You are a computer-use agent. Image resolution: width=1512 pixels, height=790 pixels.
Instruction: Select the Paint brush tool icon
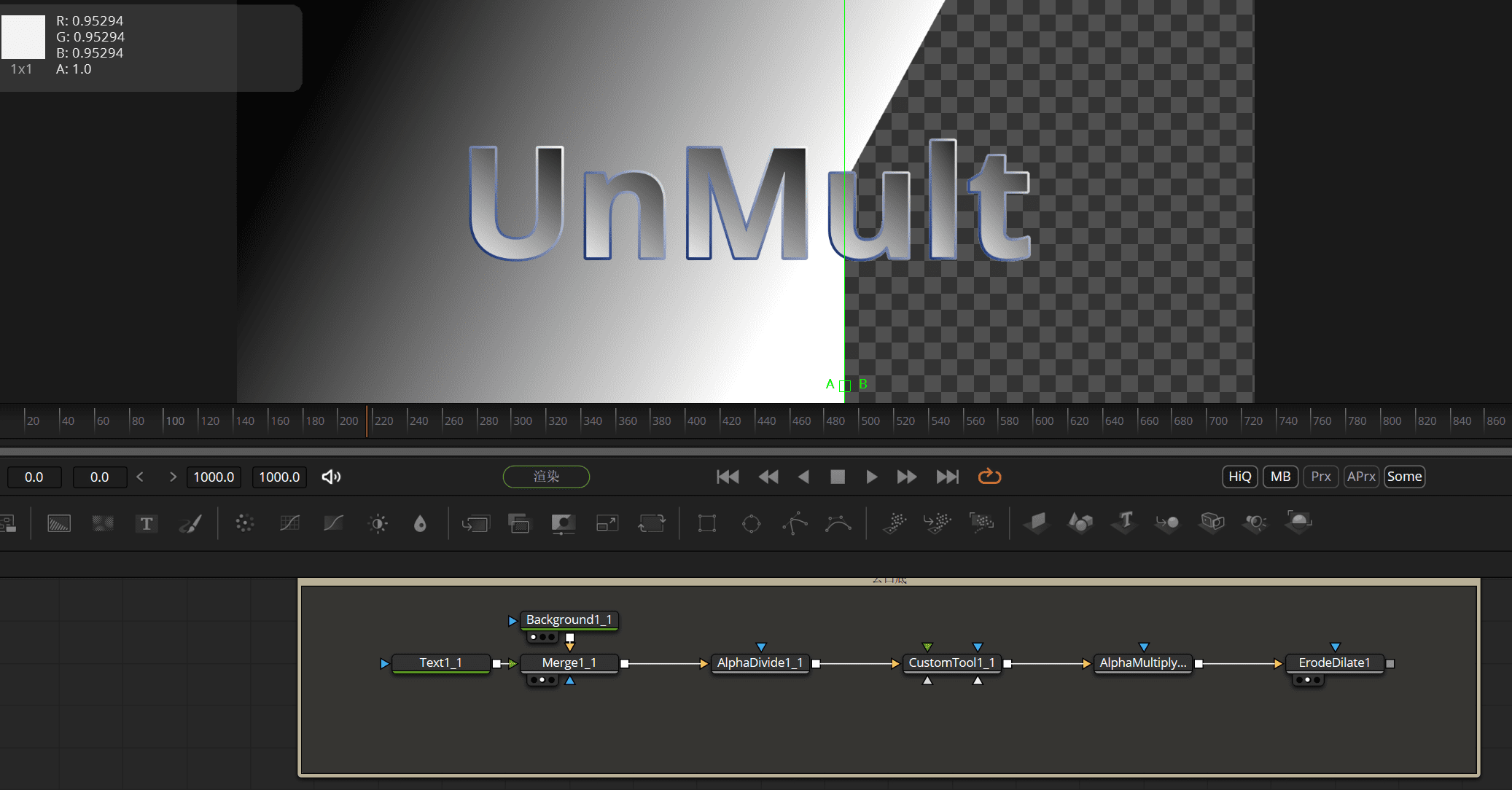point(190,523)
